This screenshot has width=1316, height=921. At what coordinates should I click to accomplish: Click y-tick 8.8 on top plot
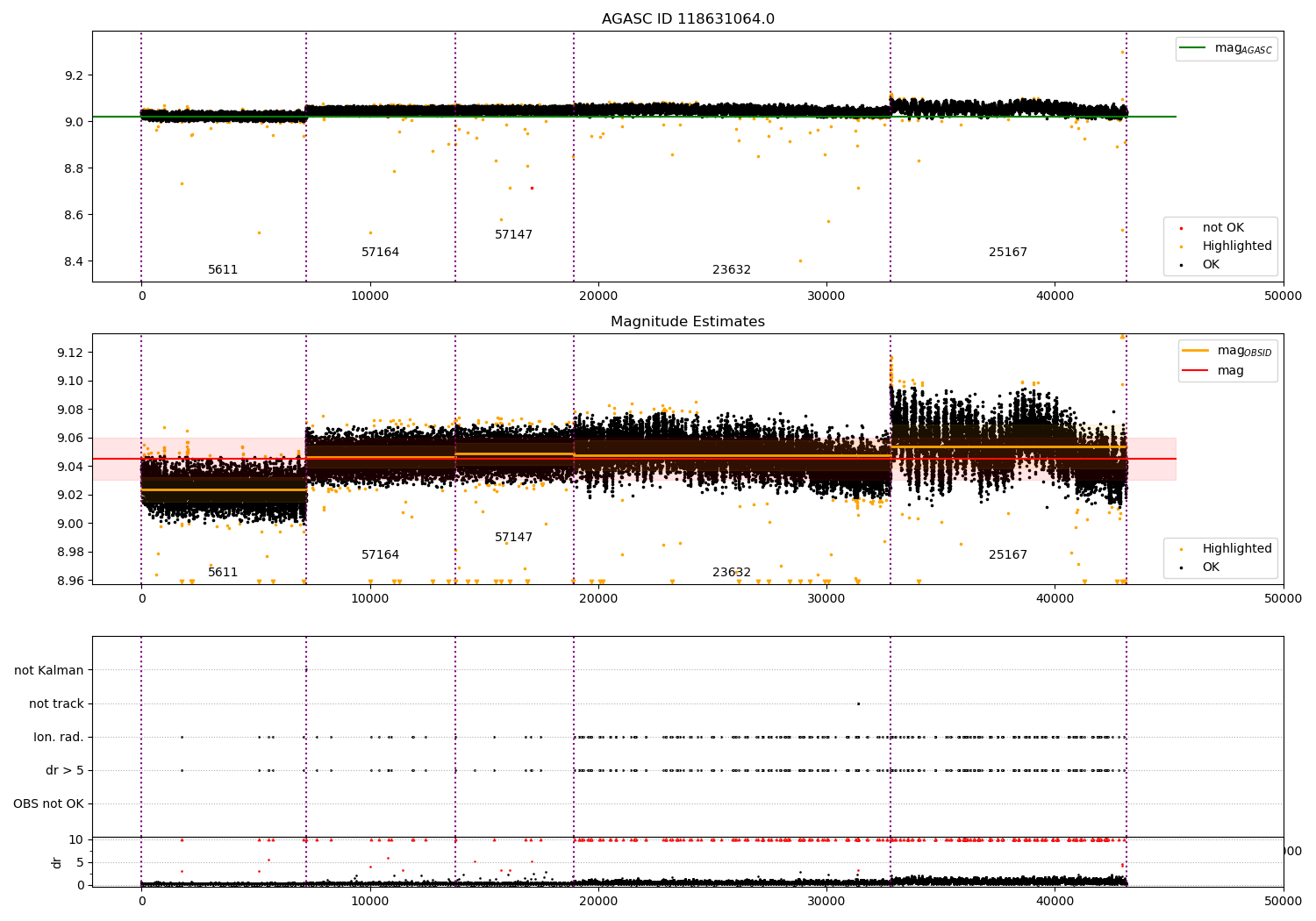pyautogui.click(x=74, y=168)
